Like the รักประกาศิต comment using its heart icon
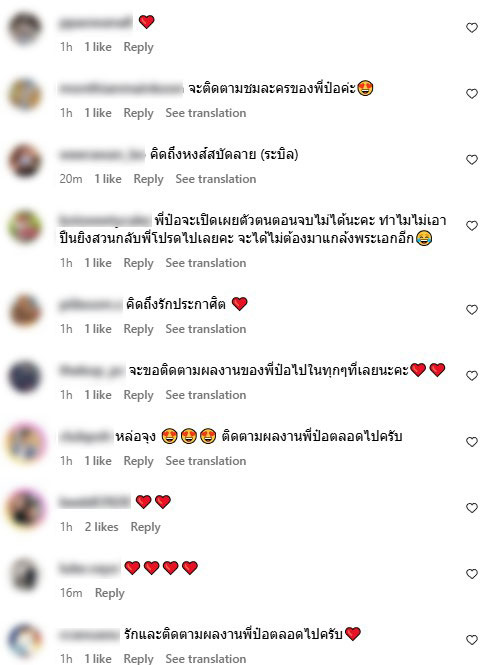Image resolution: width=484 pixels, height=665 pixels. point(472,310)
